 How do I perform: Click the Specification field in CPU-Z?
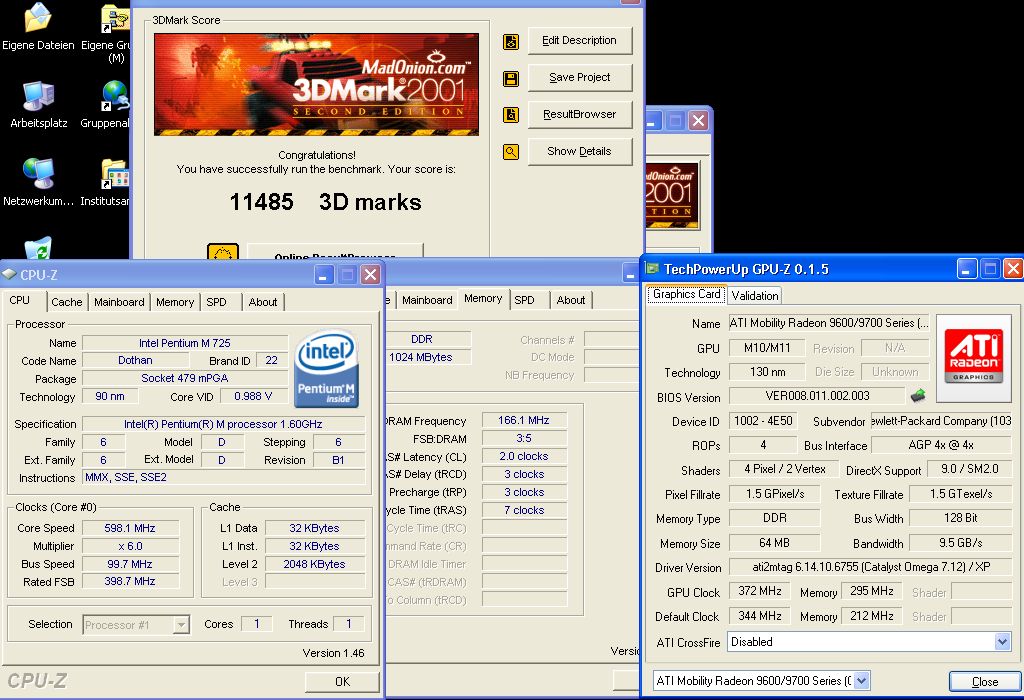[223, 424]
